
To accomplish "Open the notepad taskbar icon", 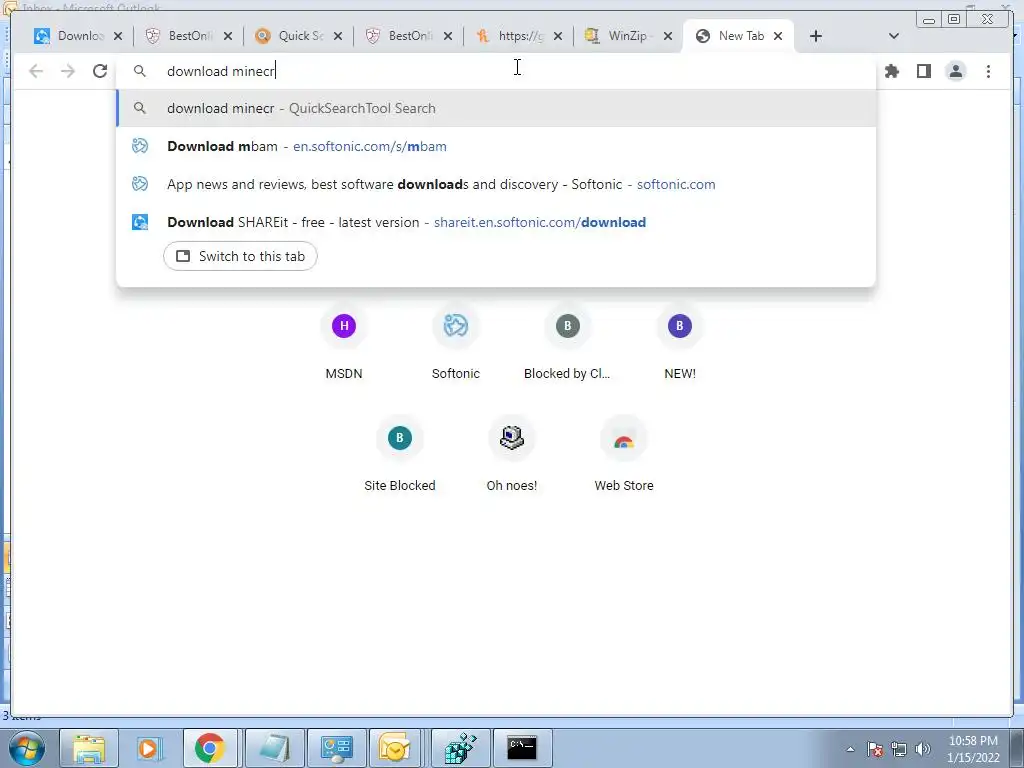I will pos(274,748).
